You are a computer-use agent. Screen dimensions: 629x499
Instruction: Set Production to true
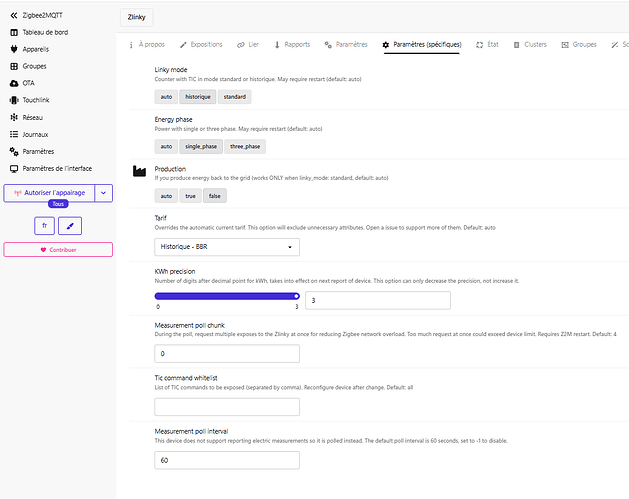click(x=191, y=196)
